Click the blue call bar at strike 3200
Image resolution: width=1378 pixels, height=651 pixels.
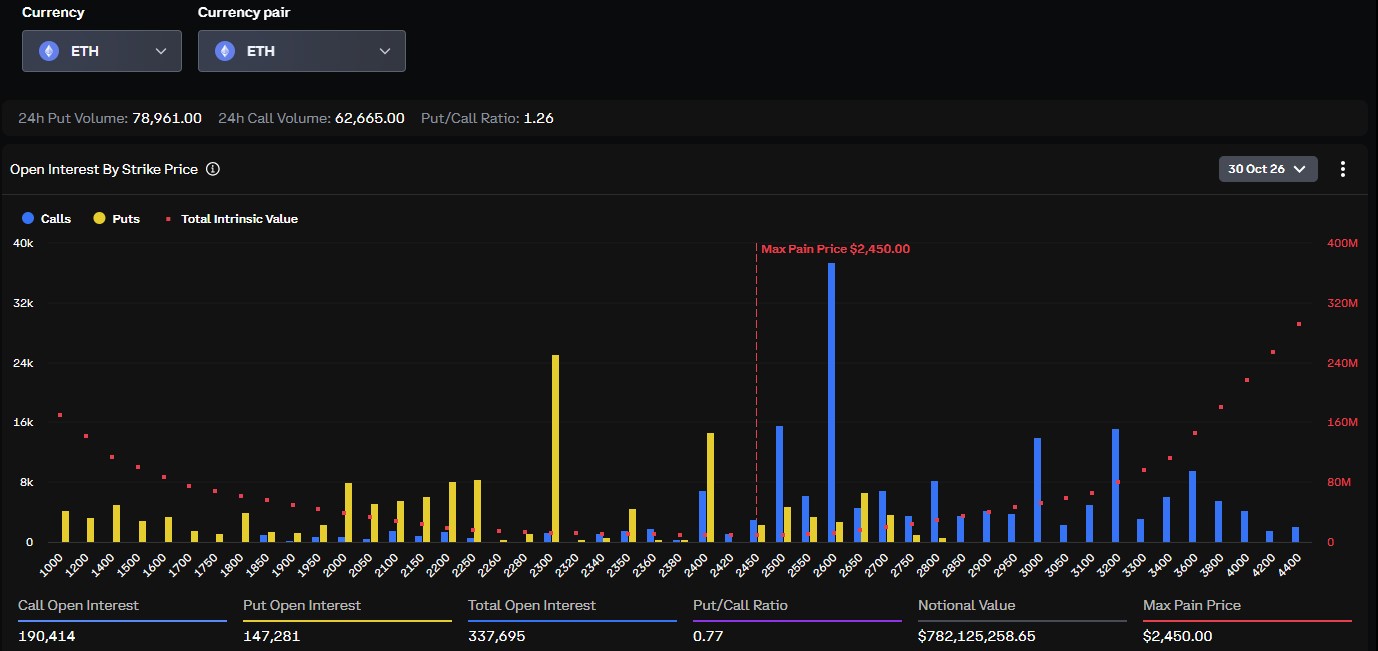[x=1115, y=485]
